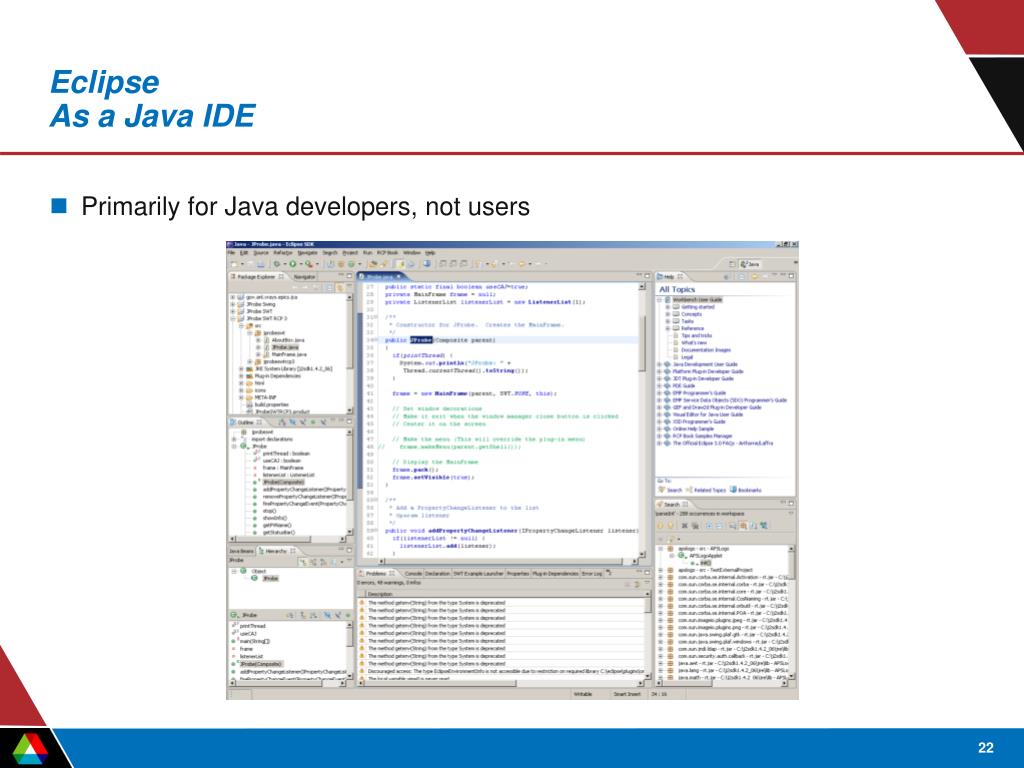The width and height of the screenshot is (1024, 768).
Task: Select the JProbe.java editor tab
Action: [381, 276]
